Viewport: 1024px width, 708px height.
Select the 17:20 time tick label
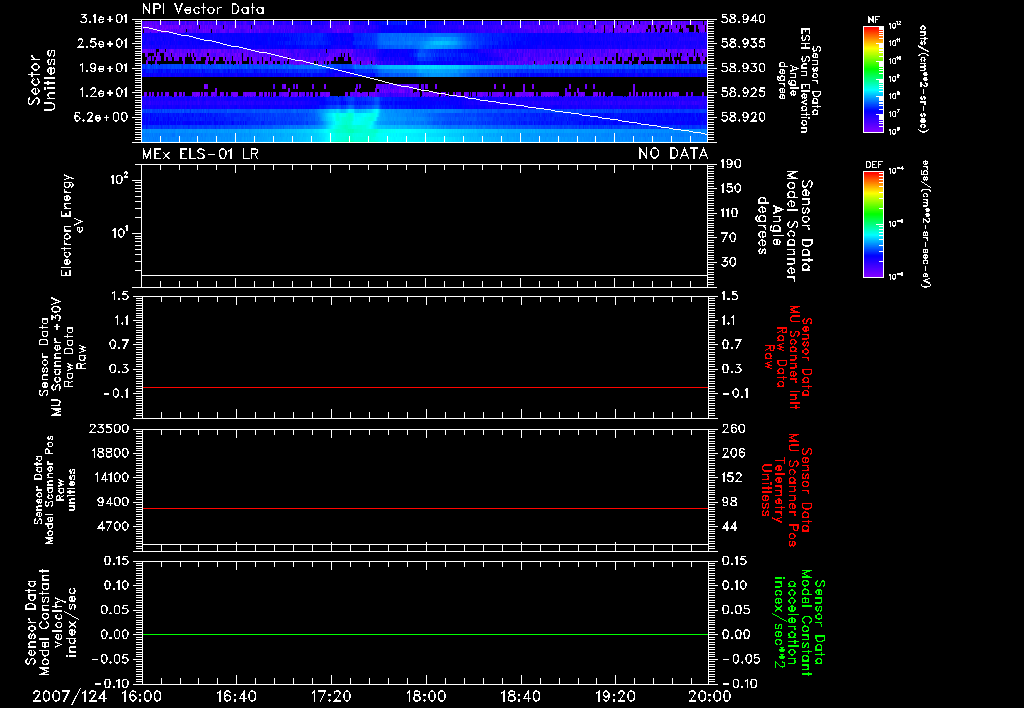pos(331,696)
